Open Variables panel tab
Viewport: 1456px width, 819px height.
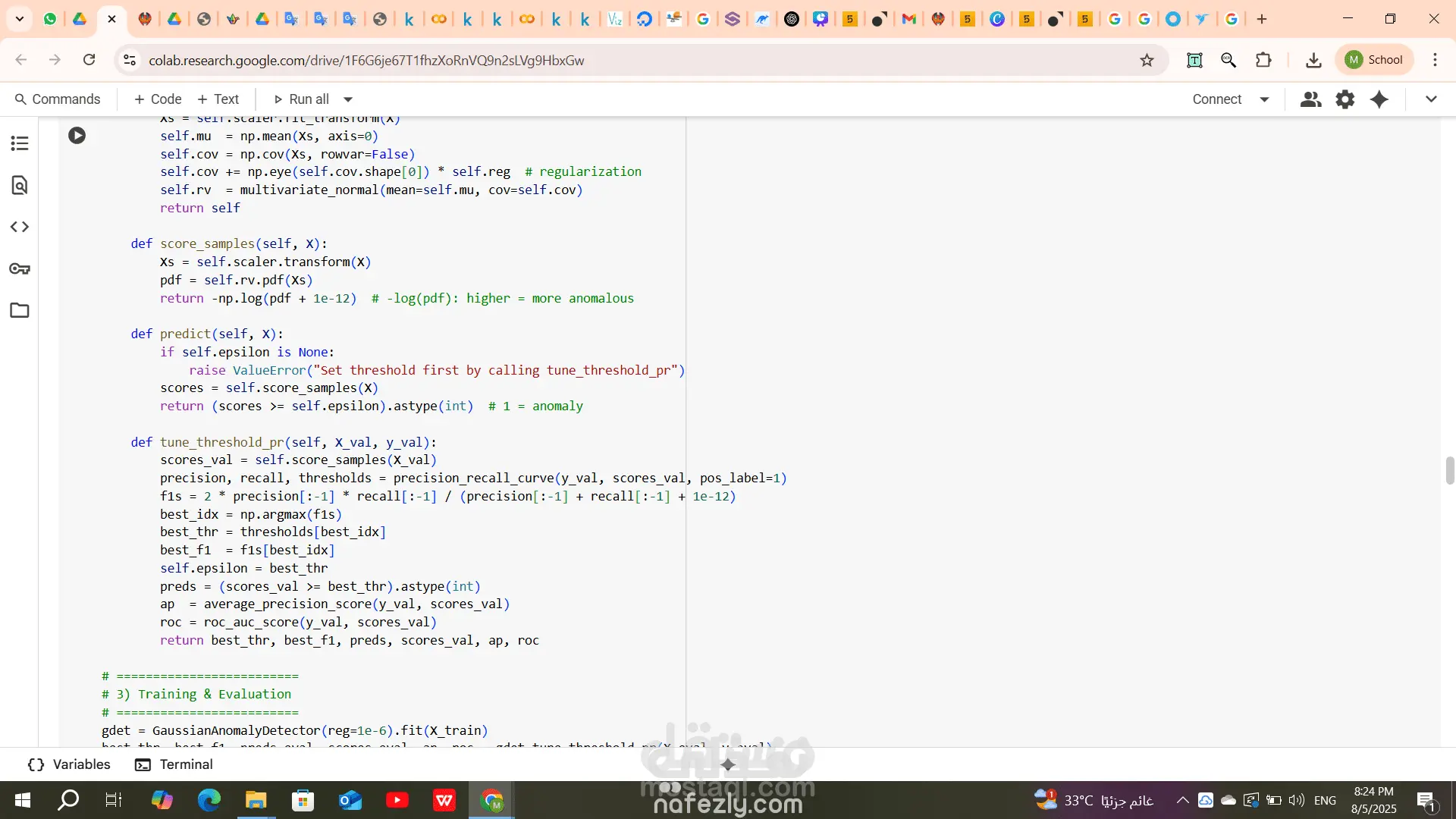pyautogui.click(x=69, y=764)
